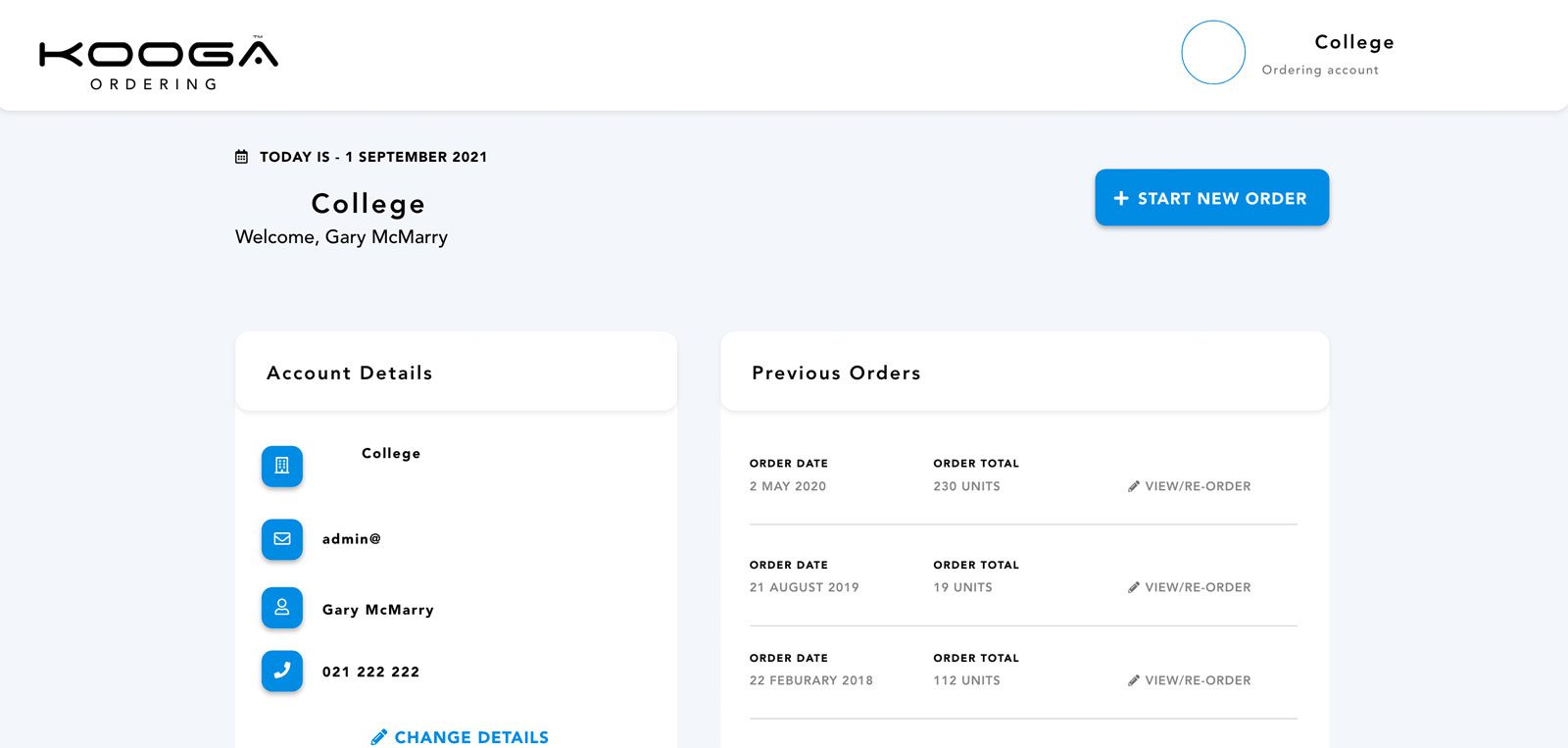
Task: Click pencil icon for the 2 May 2020 order
Action: click(1134, 486)
